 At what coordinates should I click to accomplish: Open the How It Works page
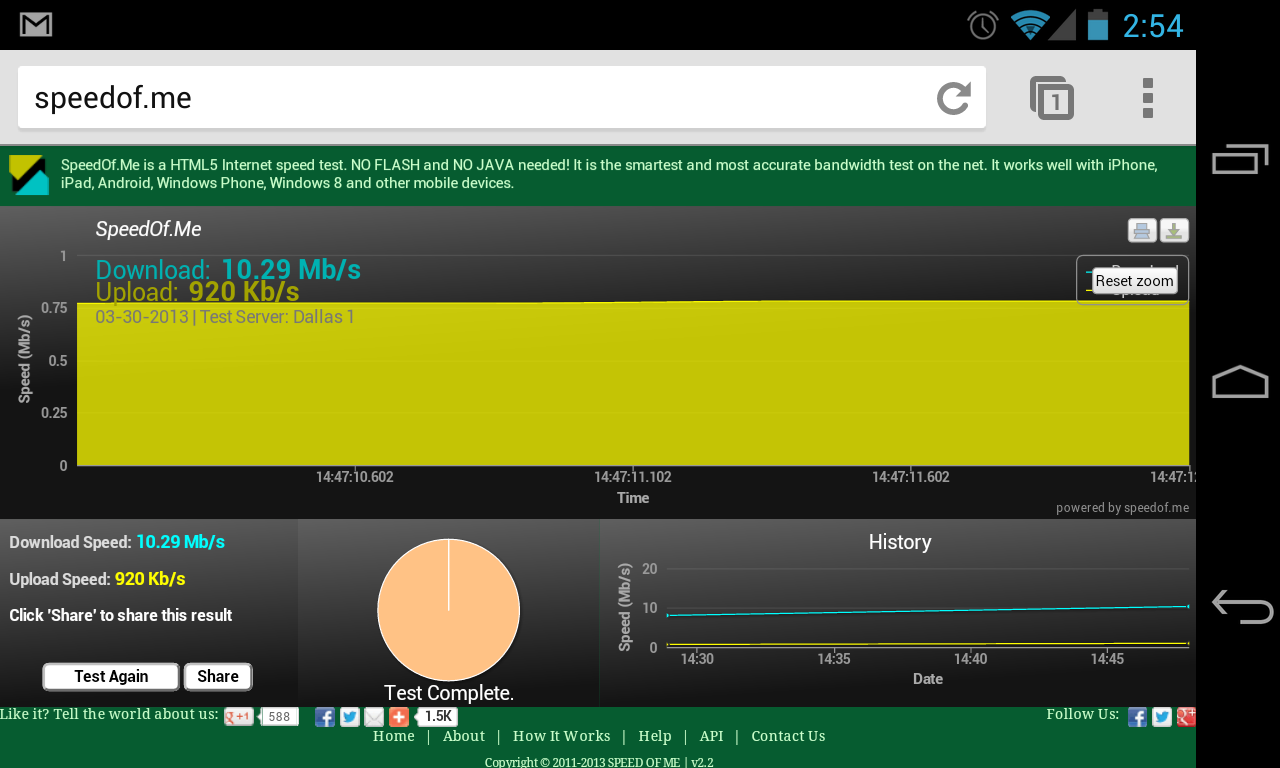click(x=562, y=736)
